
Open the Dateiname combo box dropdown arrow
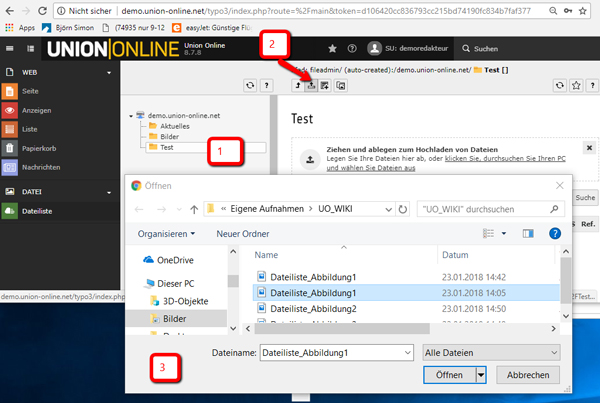[408, 352]
